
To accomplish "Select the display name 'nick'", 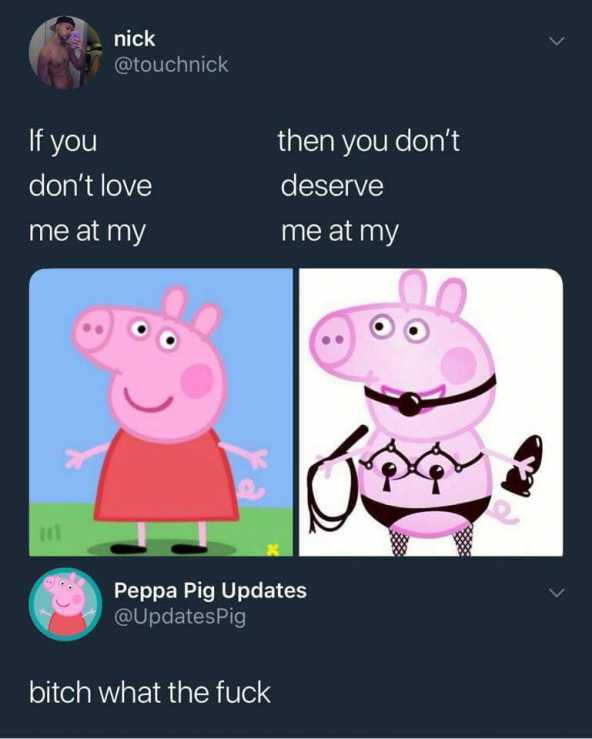I will click(x=134, y=39).
